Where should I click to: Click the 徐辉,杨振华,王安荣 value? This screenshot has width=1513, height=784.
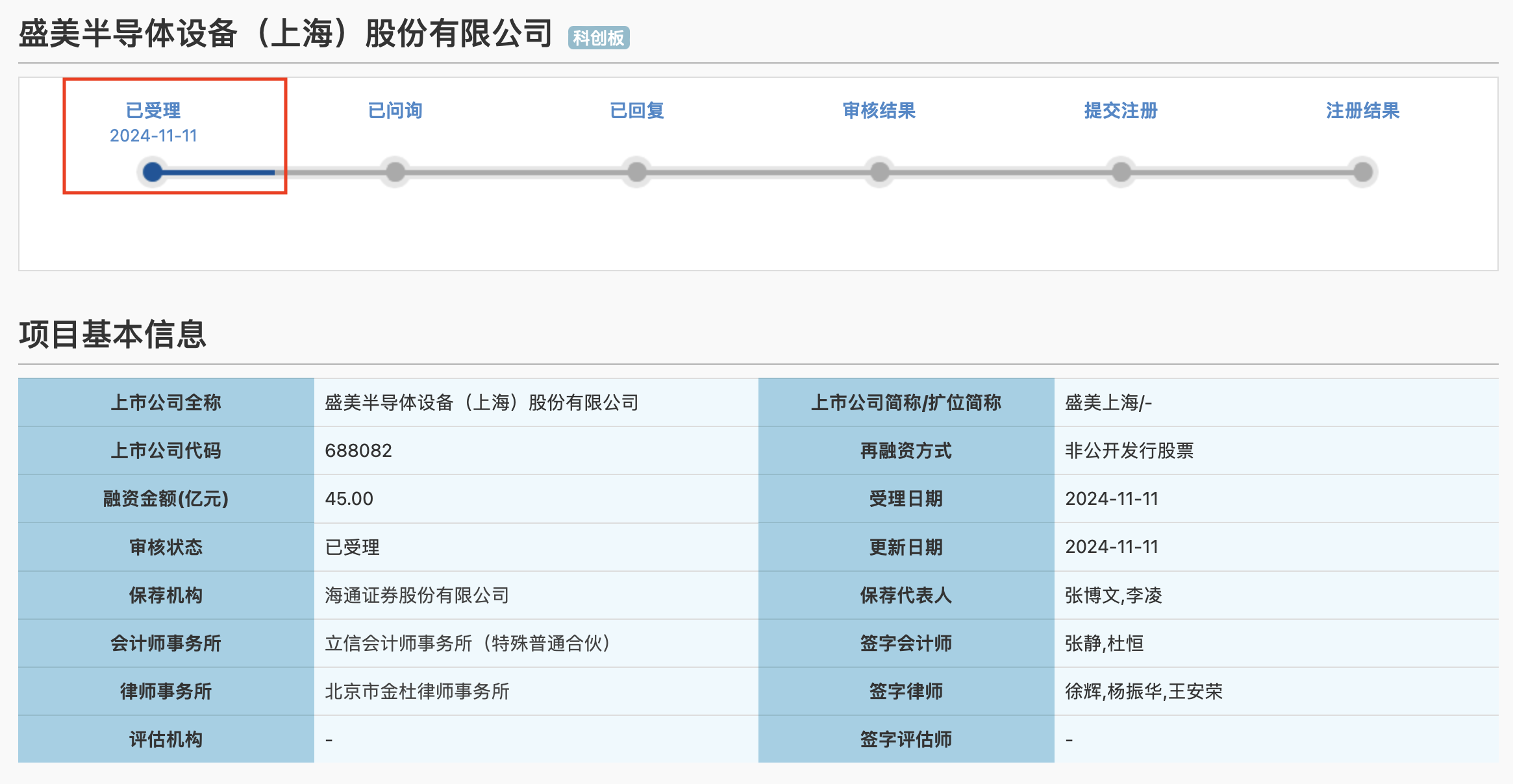pos(1144,691)
